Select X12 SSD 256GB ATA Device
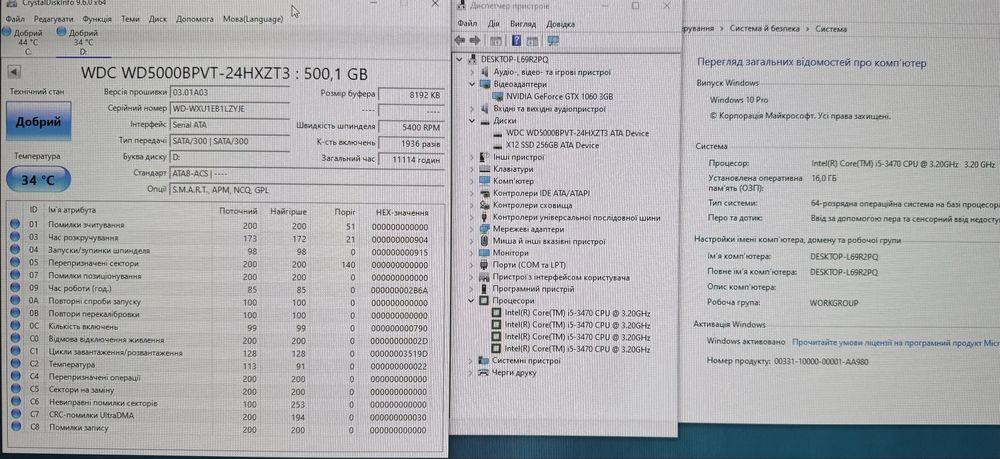The width and height of the screenshot is (1000, 459). [552, 145]
